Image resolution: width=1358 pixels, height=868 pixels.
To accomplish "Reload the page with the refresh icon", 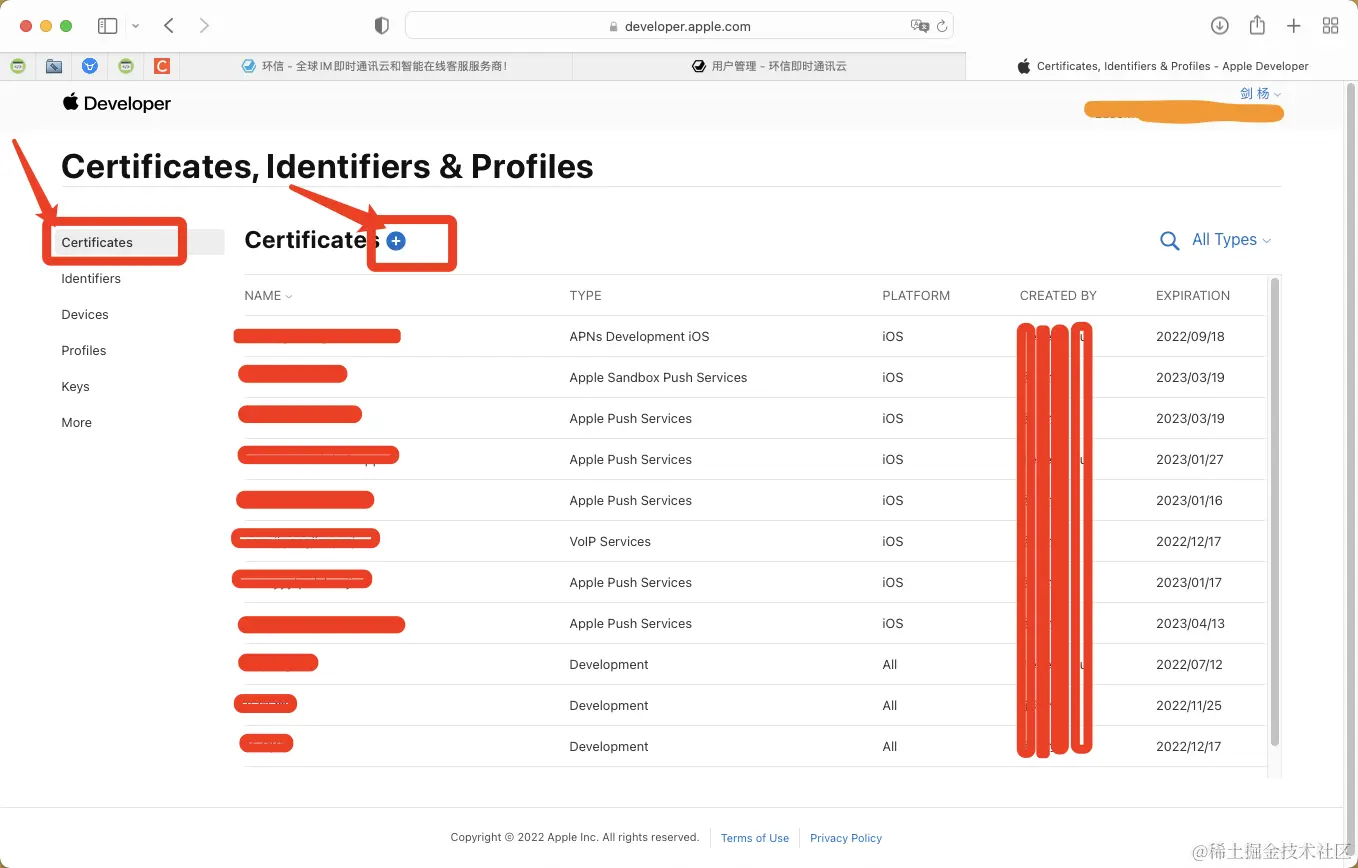I will tap(942, 26).
